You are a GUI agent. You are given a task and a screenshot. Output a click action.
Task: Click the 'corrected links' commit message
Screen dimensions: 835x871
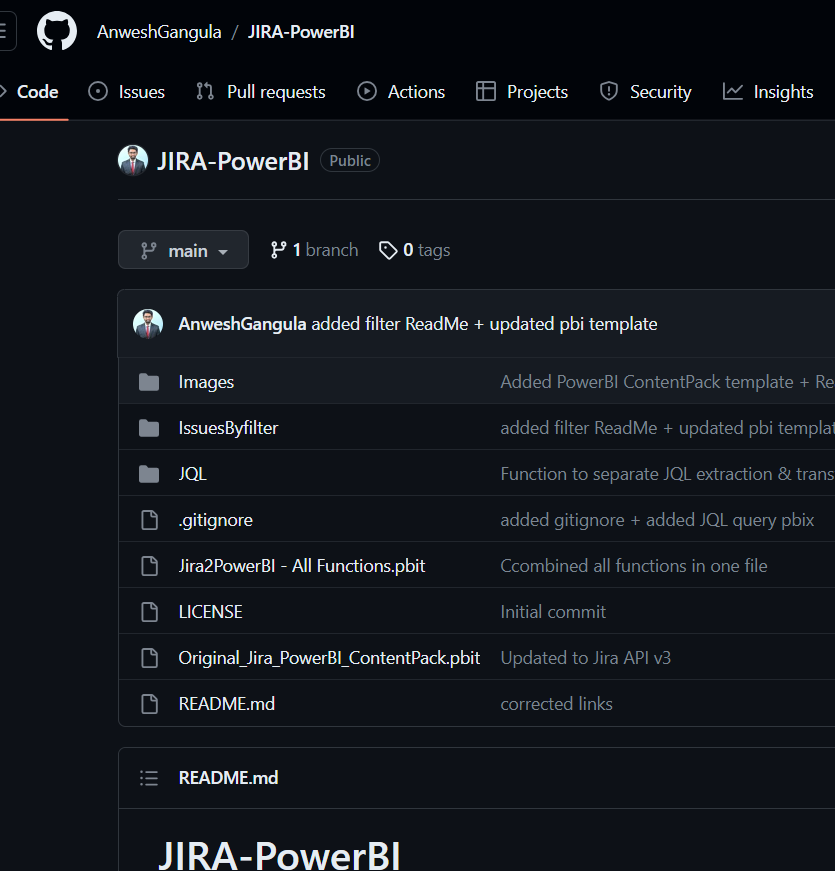click(x=557, y=704)
